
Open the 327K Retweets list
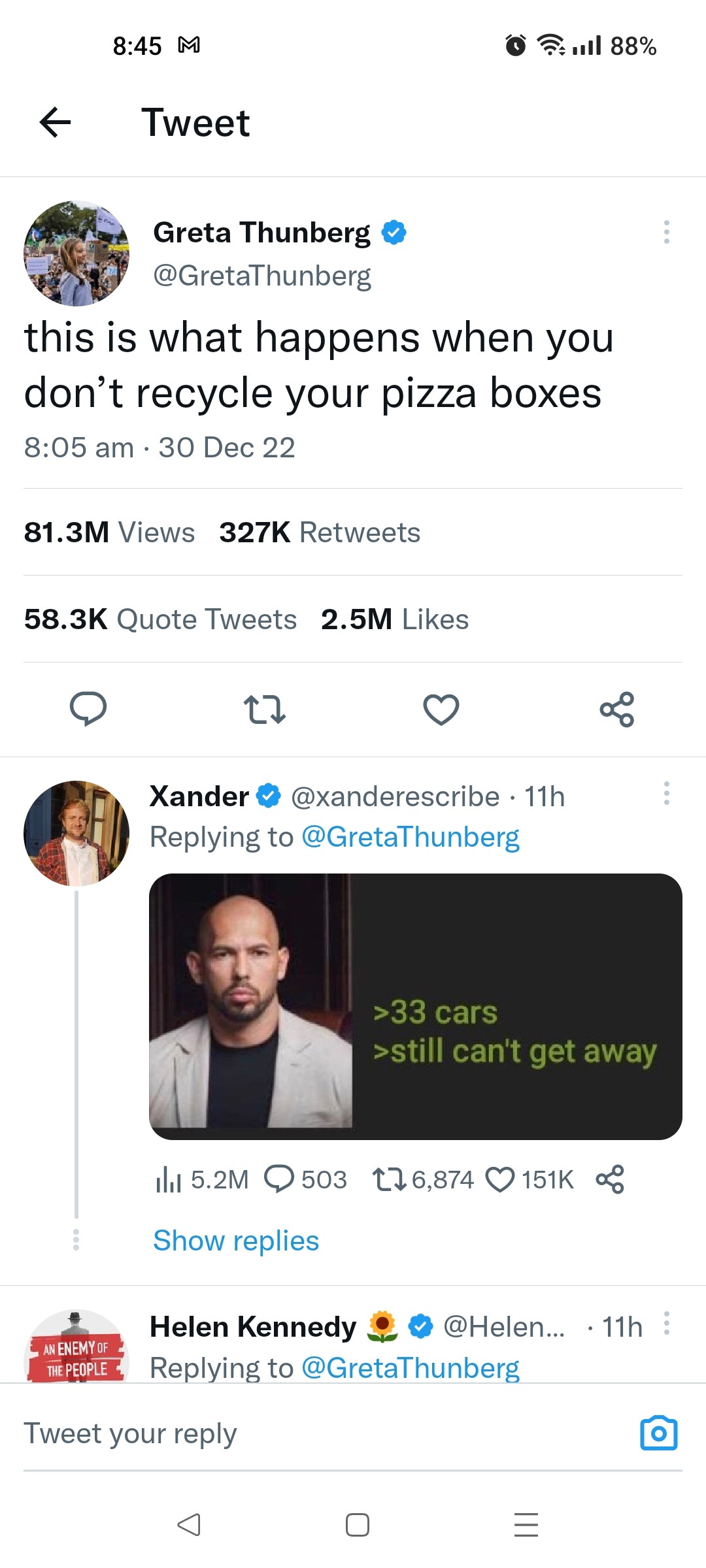tap(320, 532)
